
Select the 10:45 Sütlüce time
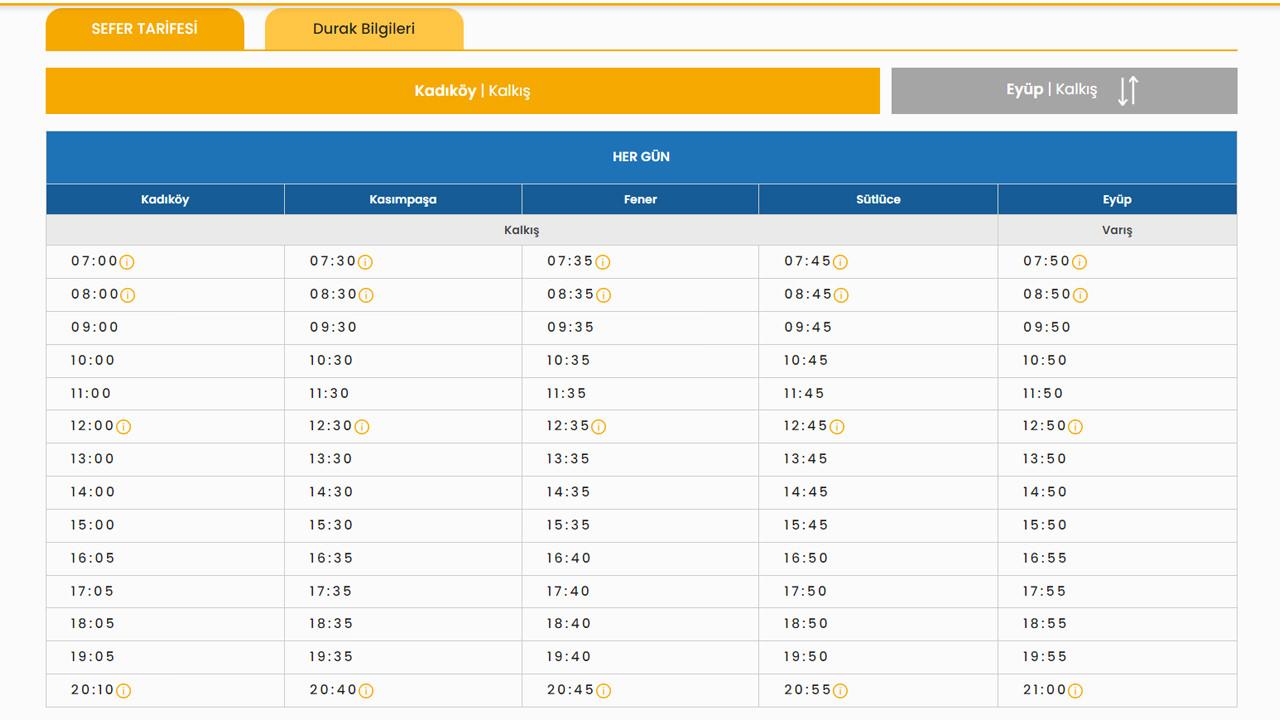tap(806, 360)
